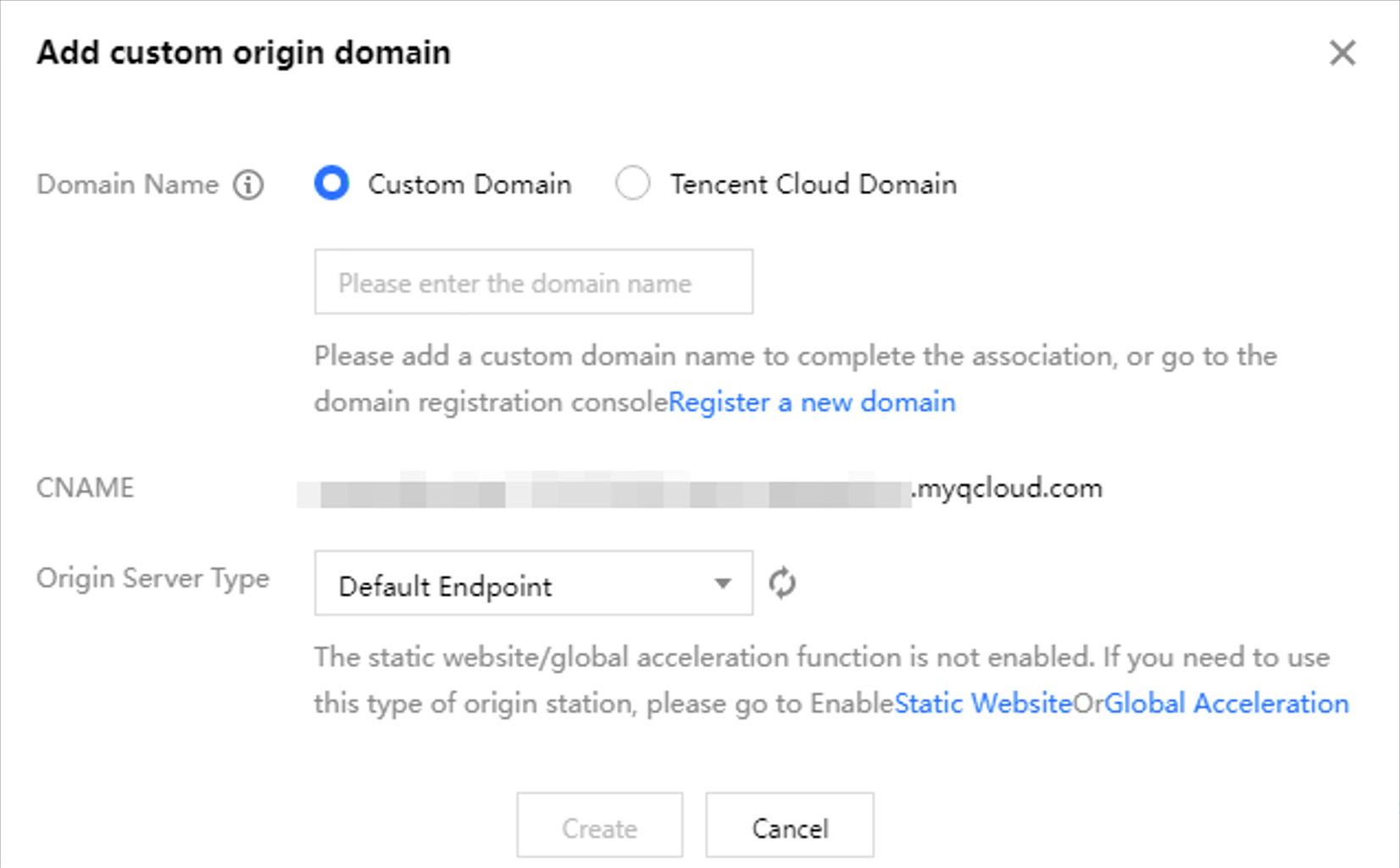Click the Cancel button

tap(789, 826)
